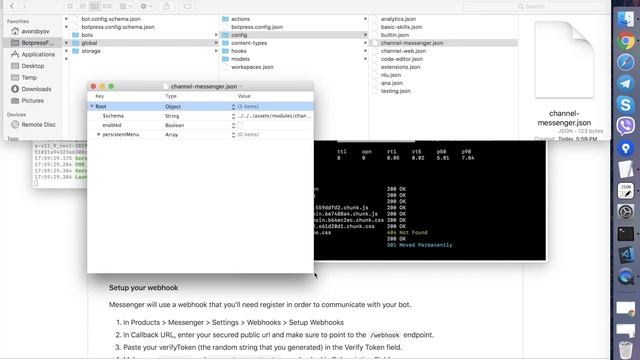
Task: Collapse the Root object row
Action: click(92, 106)
